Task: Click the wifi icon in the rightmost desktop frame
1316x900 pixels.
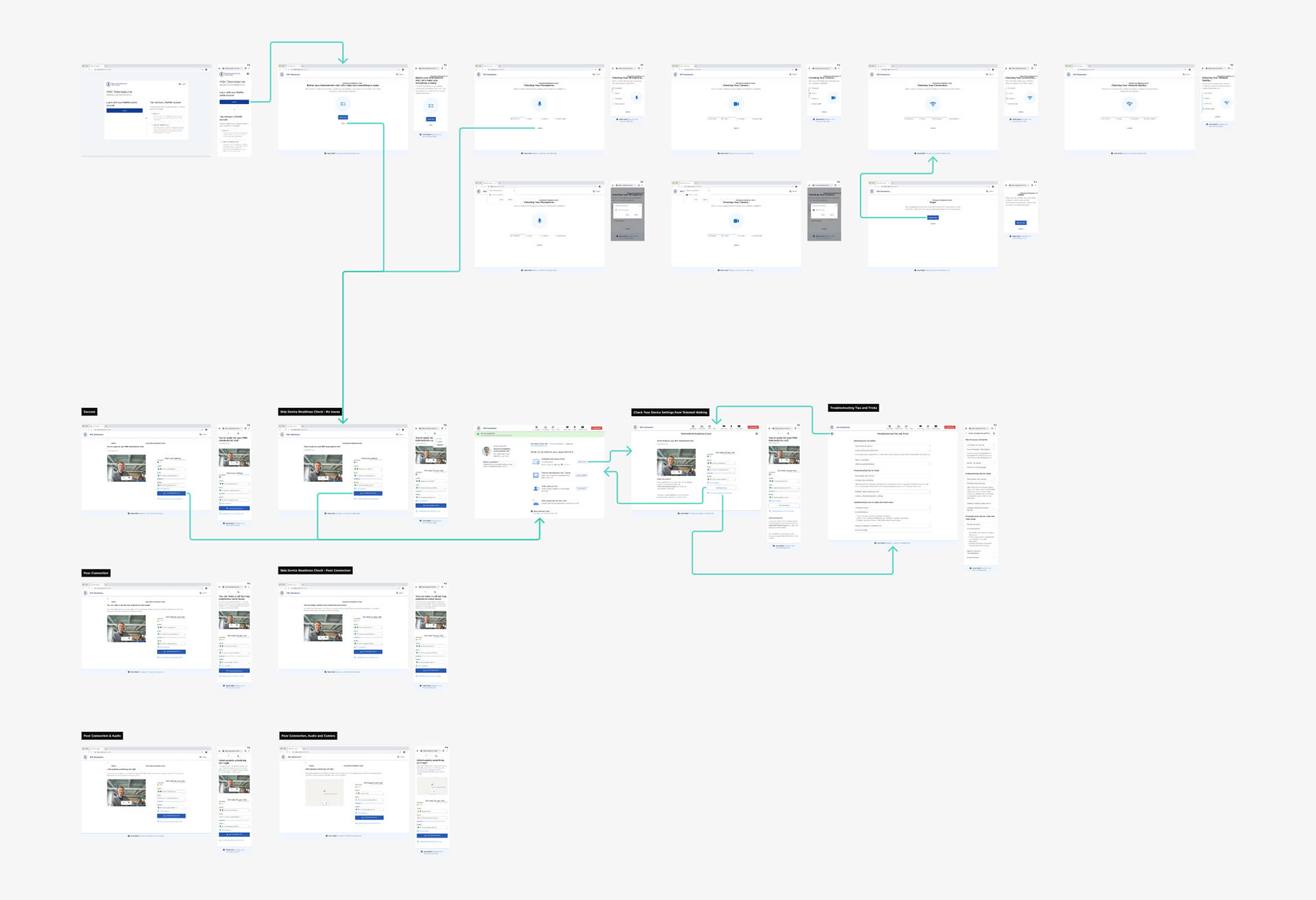Action: [x=1129, y=104]
